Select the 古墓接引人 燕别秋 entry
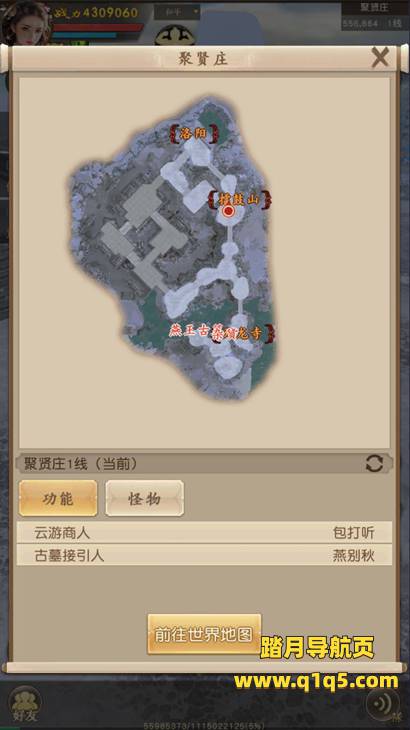The width and height of the screenshot is (410, 730). (204, 555)
